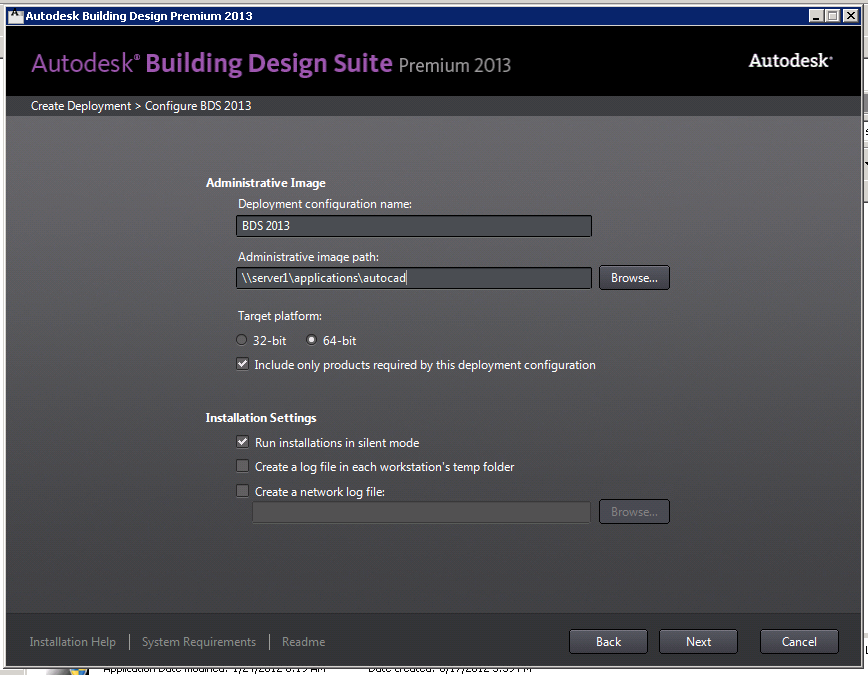Enable log file in workstation's temp folder
Screen dimensions: 868x675
pyautogui.click(x=242, y=466)
